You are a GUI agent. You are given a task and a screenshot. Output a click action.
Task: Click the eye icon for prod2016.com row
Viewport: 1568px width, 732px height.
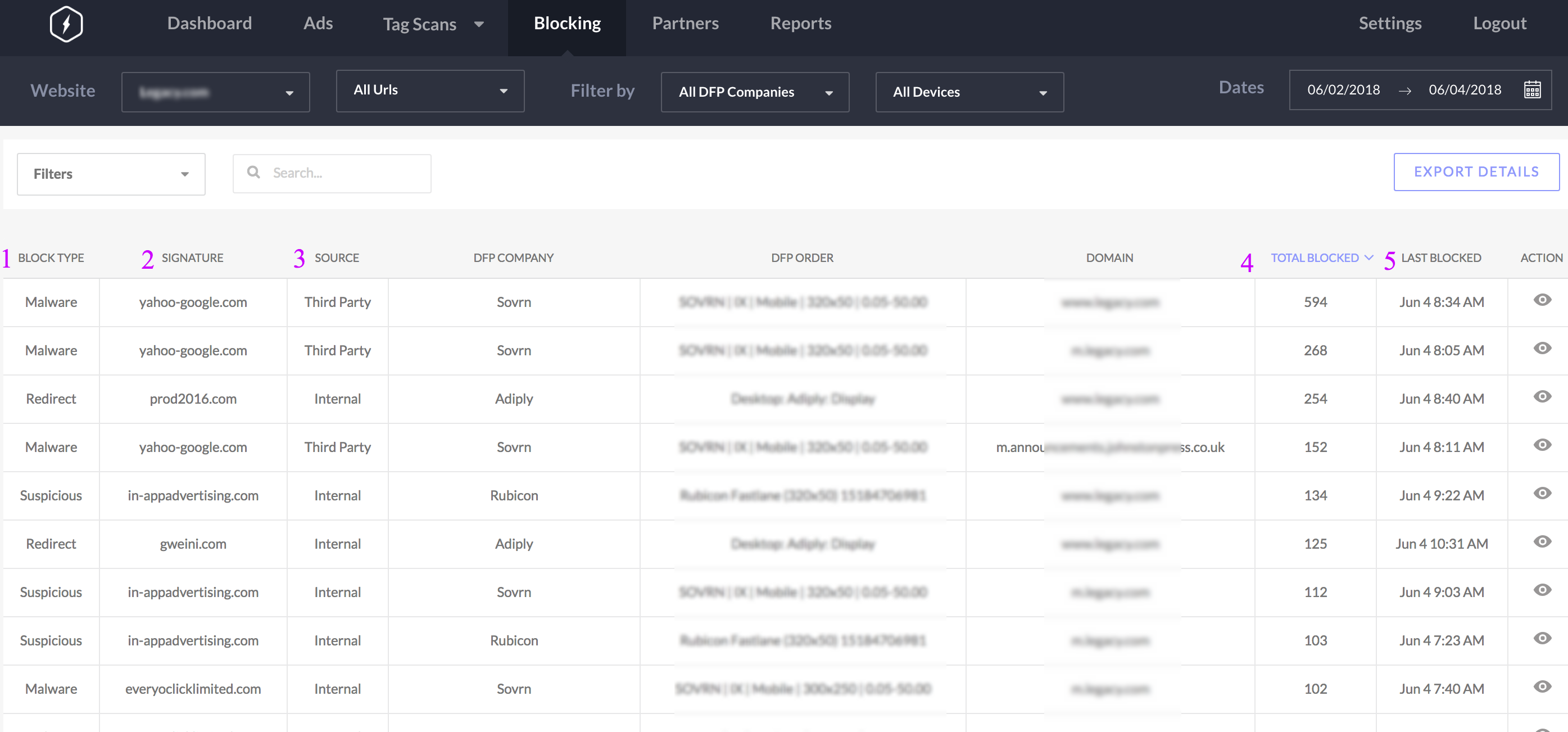[1542, 396]
